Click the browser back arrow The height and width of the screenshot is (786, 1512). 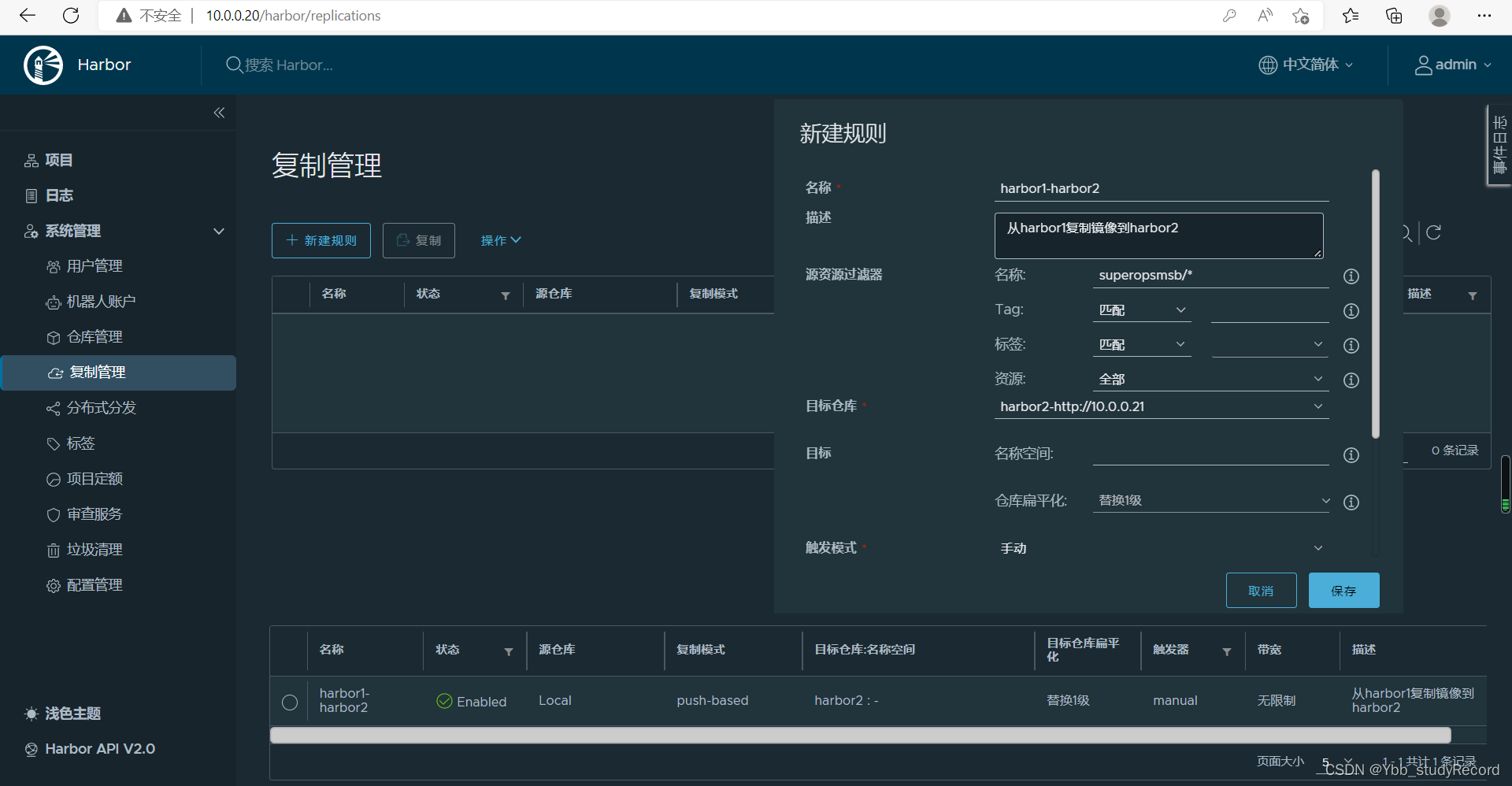point(28,15)
